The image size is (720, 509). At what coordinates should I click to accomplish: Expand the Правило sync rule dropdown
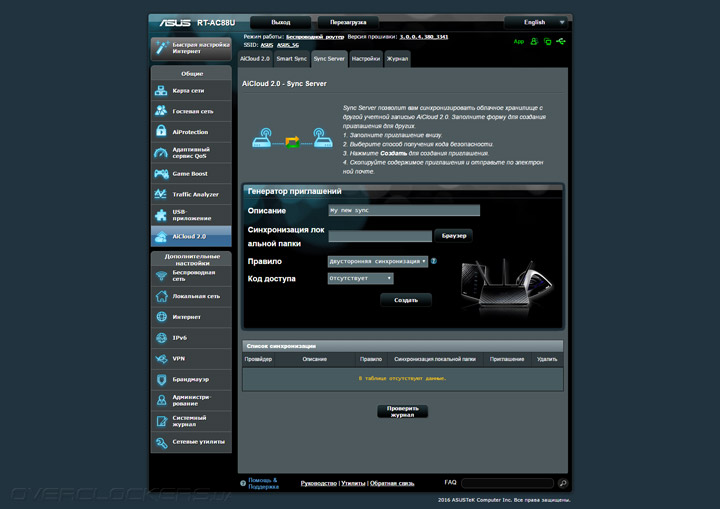[x=377, y=261]
